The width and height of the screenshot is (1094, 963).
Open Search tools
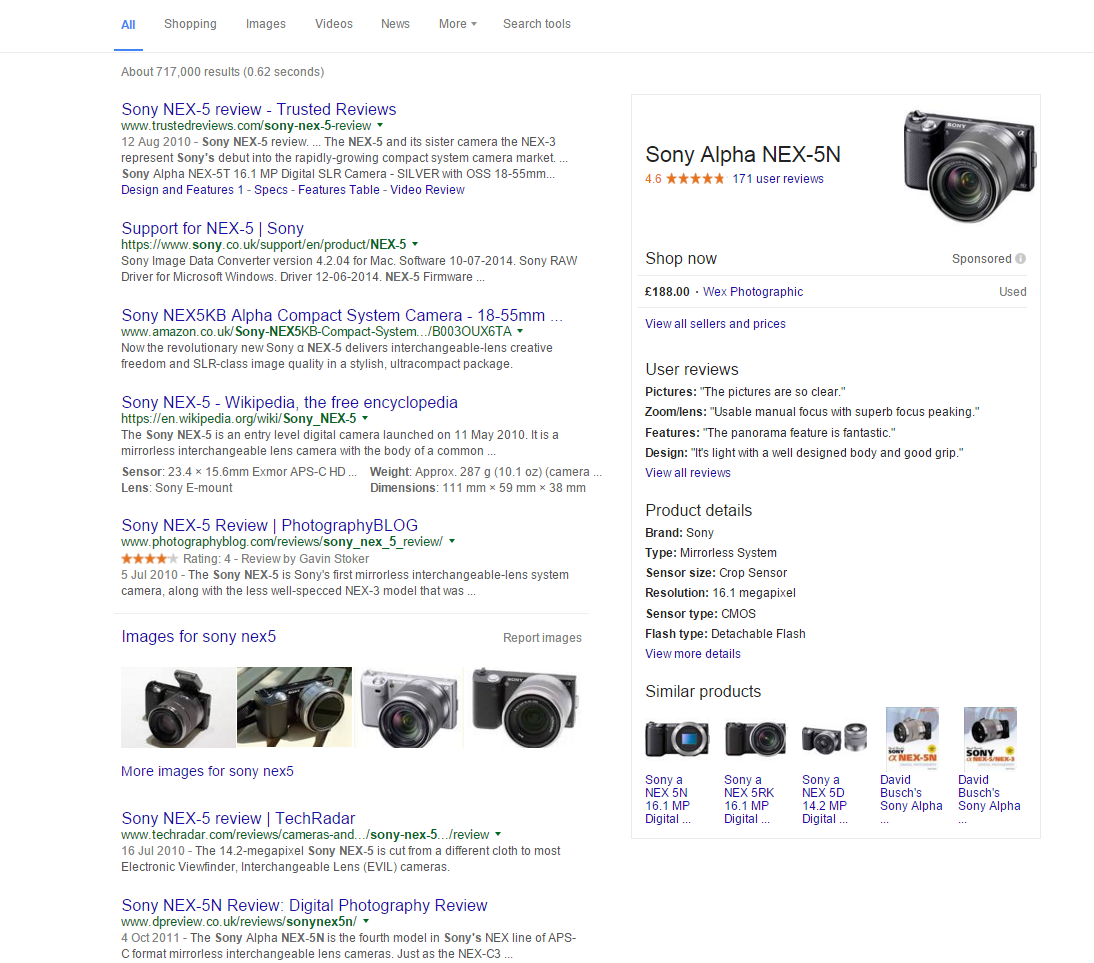pyautogui.click(x=537, y=24)
